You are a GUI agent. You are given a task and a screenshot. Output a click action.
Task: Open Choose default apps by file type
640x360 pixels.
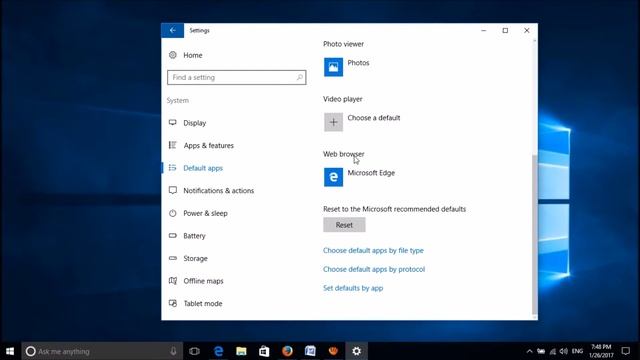click(373, 250)
